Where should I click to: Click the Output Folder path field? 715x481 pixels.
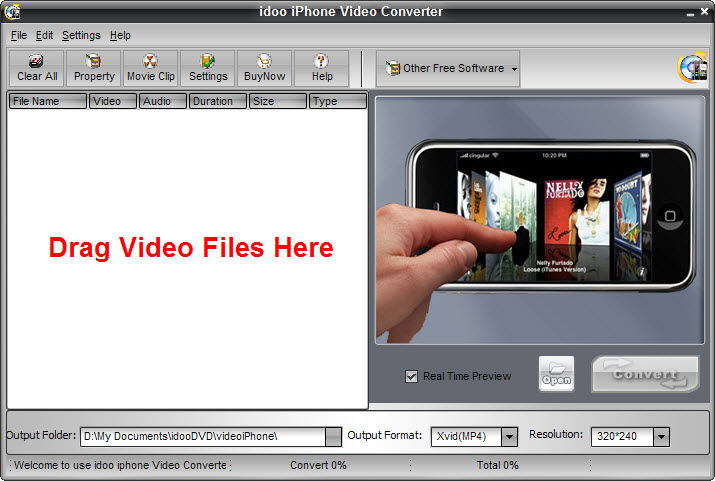[x=203, y=436]
